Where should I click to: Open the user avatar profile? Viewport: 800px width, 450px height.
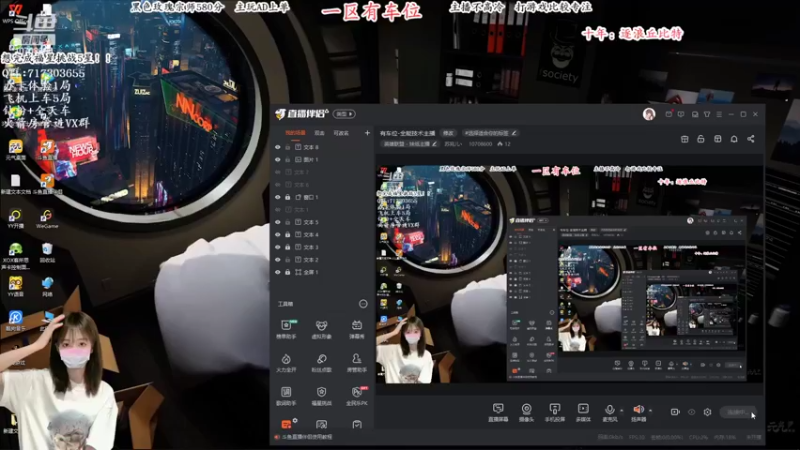click(x=649, y=114)
